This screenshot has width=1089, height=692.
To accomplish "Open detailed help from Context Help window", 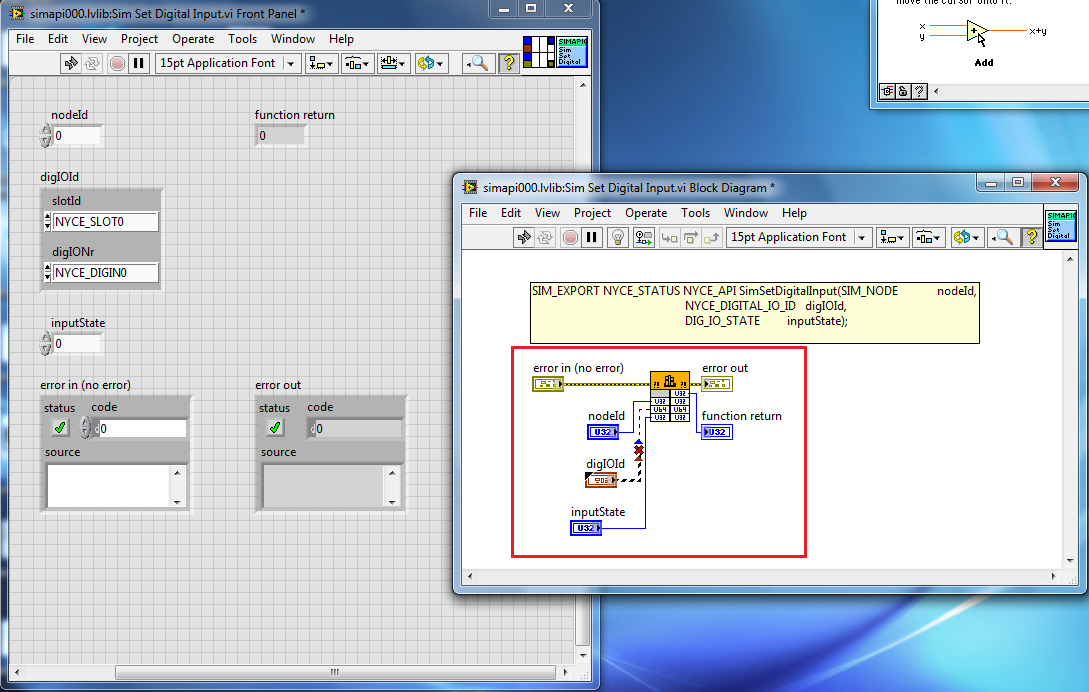I will [919, 91].
